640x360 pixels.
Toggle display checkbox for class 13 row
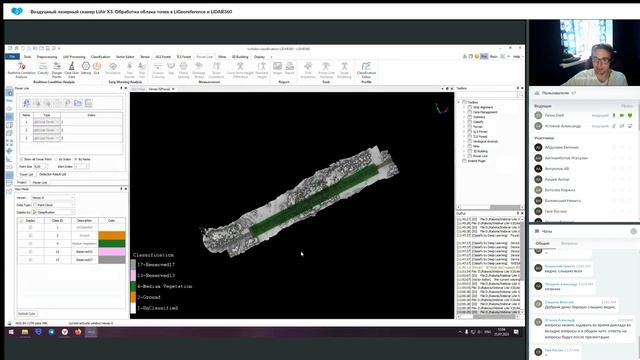click(30, 252)
